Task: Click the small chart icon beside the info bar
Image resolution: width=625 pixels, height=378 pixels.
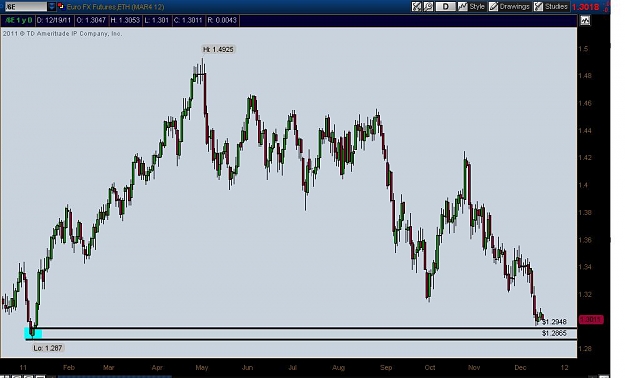Action: (585, 20)
